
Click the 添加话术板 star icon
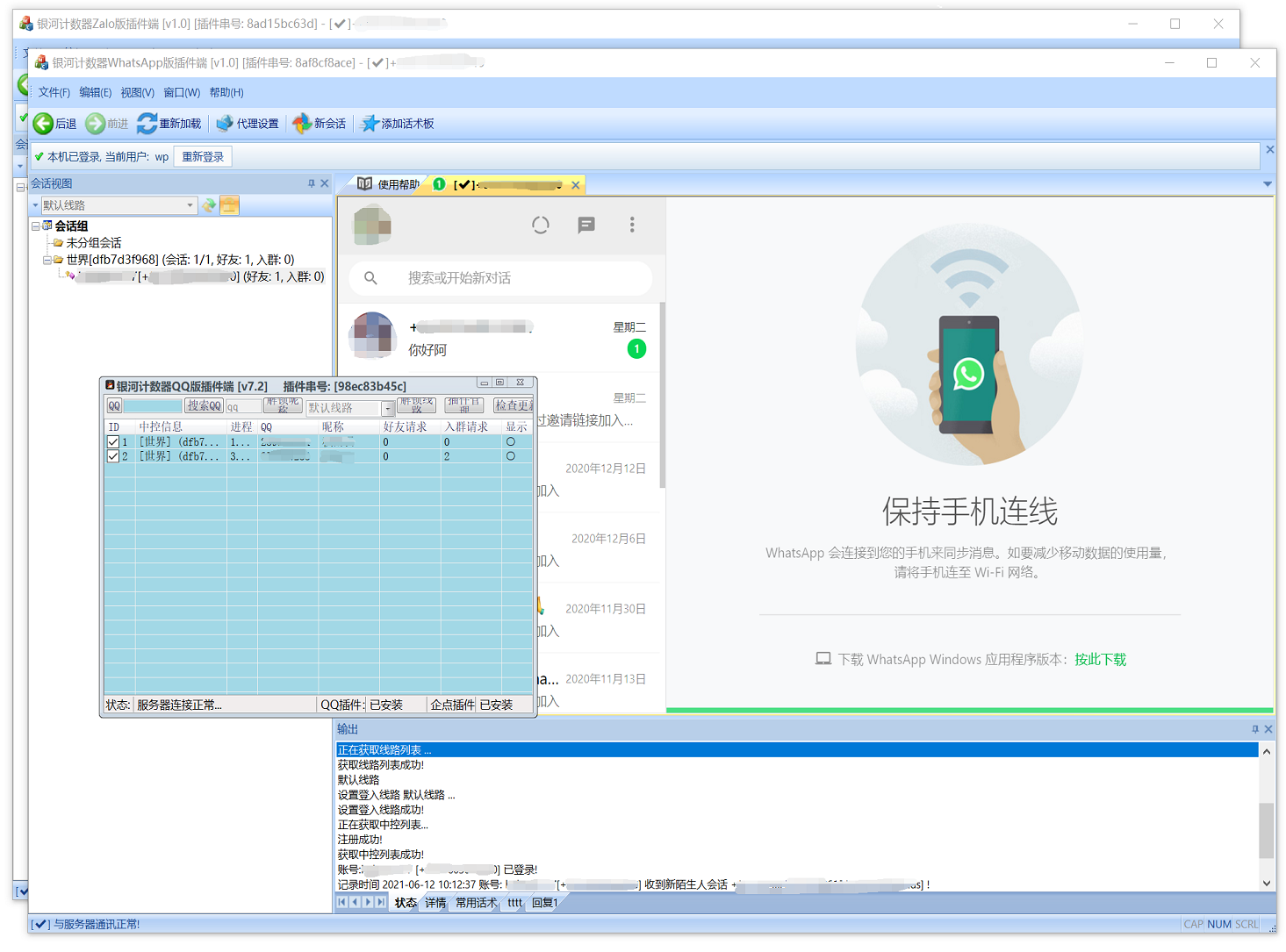(x=370, y=124)
